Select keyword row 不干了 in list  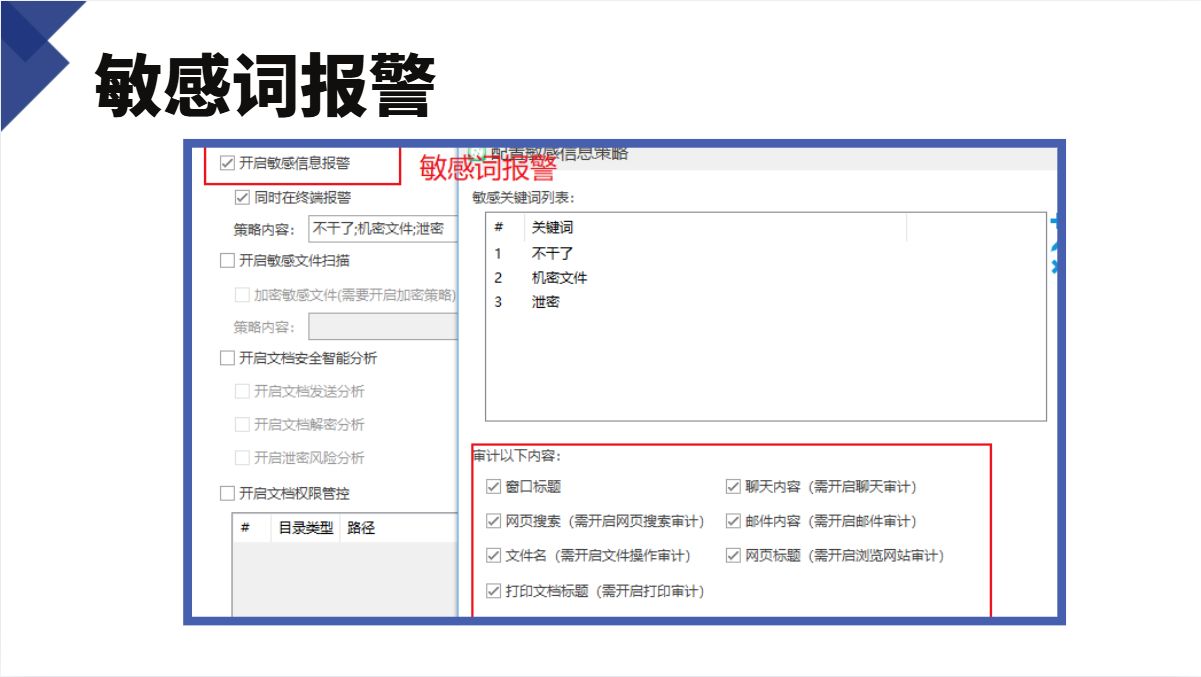[x=553, y=254]
